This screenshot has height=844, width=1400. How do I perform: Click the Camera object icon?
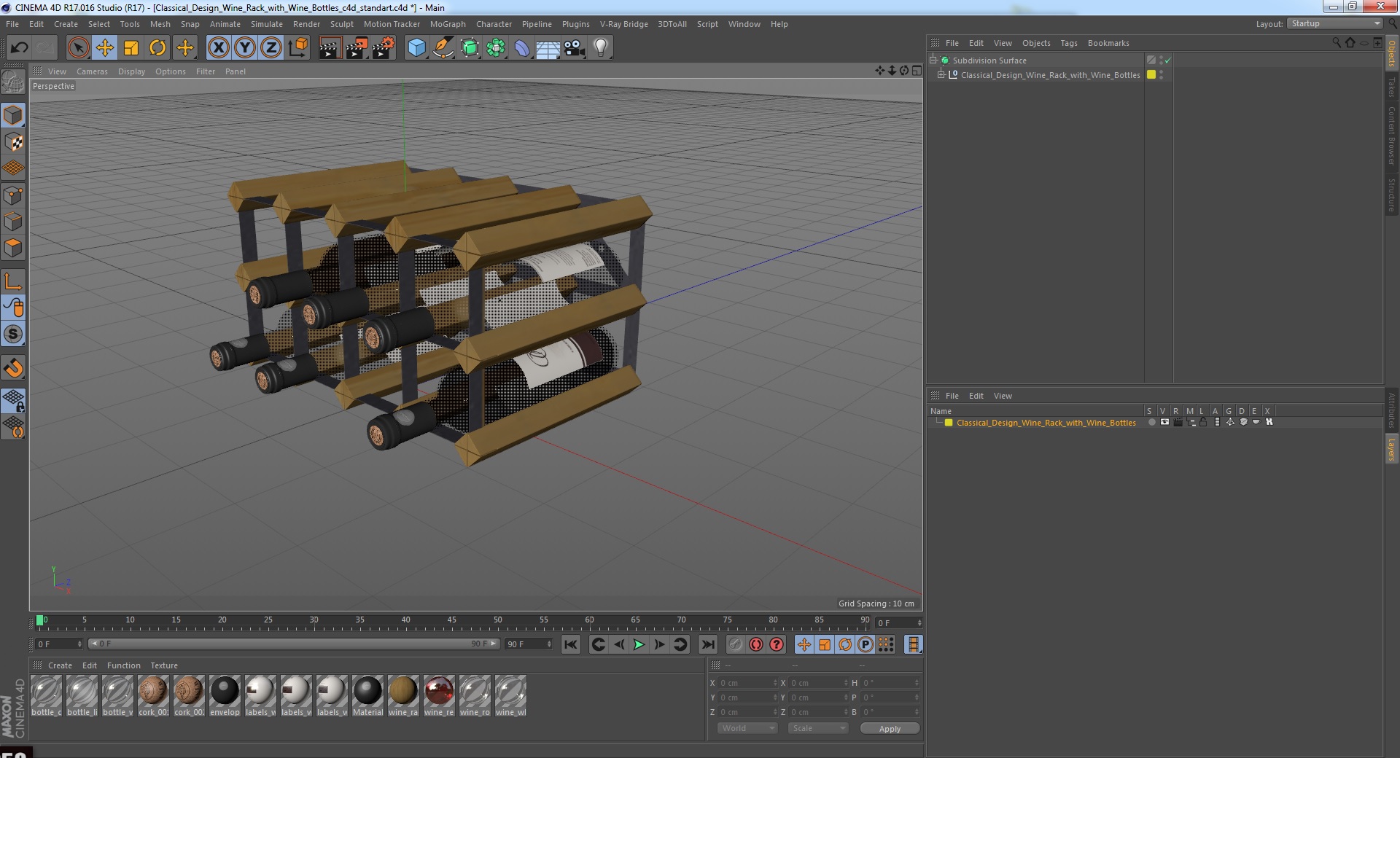[x=575, y=48]
